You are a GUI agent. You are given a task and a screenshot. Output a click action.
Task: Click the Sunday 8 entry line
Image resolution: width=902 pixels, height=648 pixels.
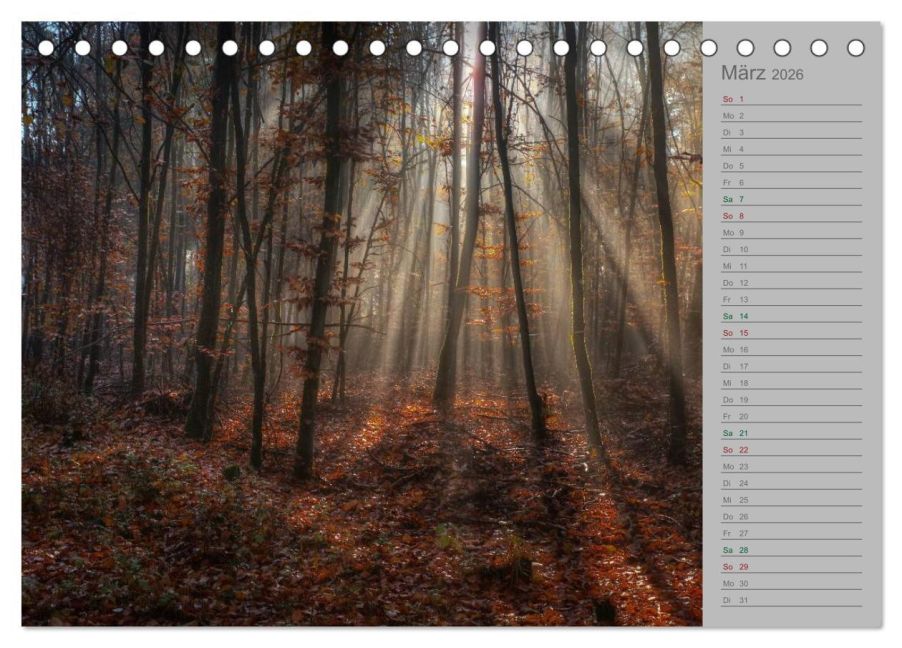tap(792, 216)
